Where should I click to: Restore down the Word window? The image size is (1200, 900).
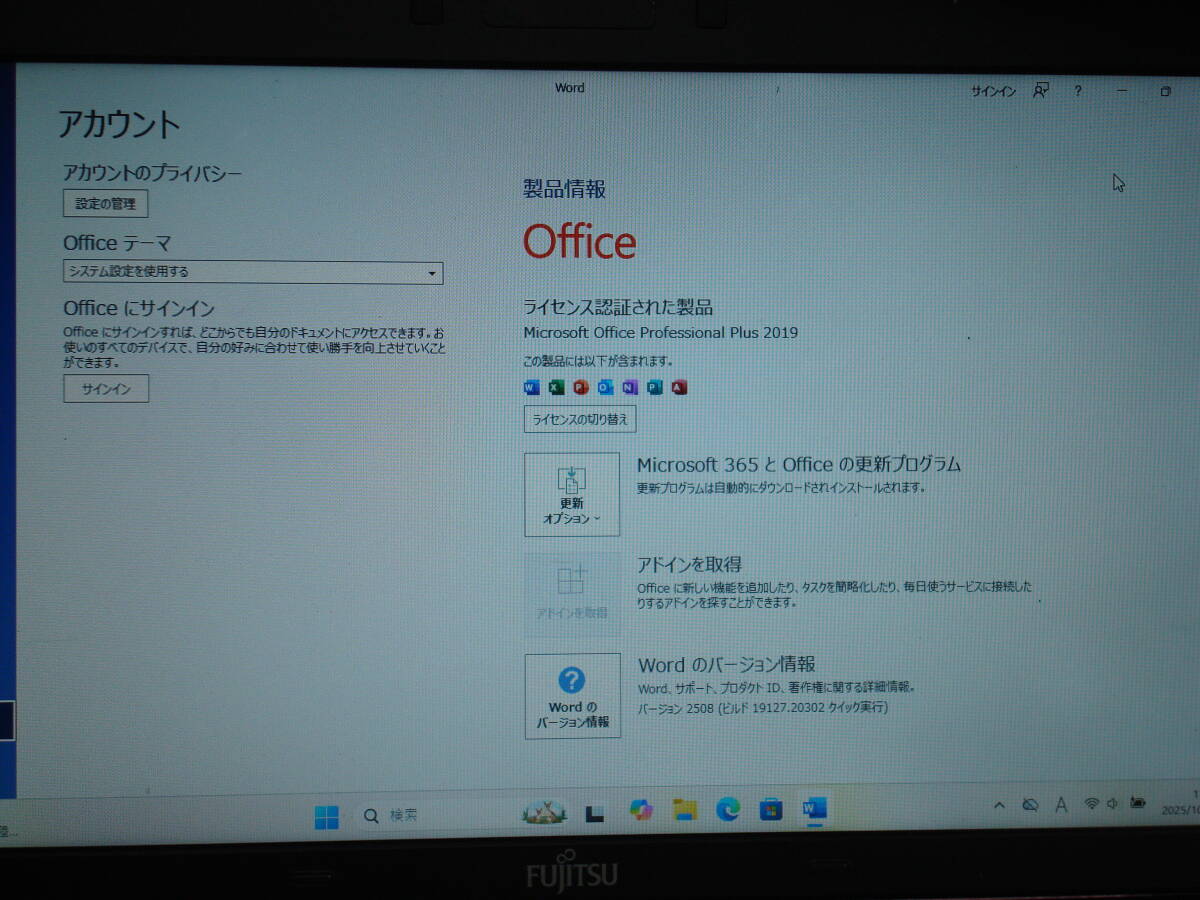coord(1165,91)
